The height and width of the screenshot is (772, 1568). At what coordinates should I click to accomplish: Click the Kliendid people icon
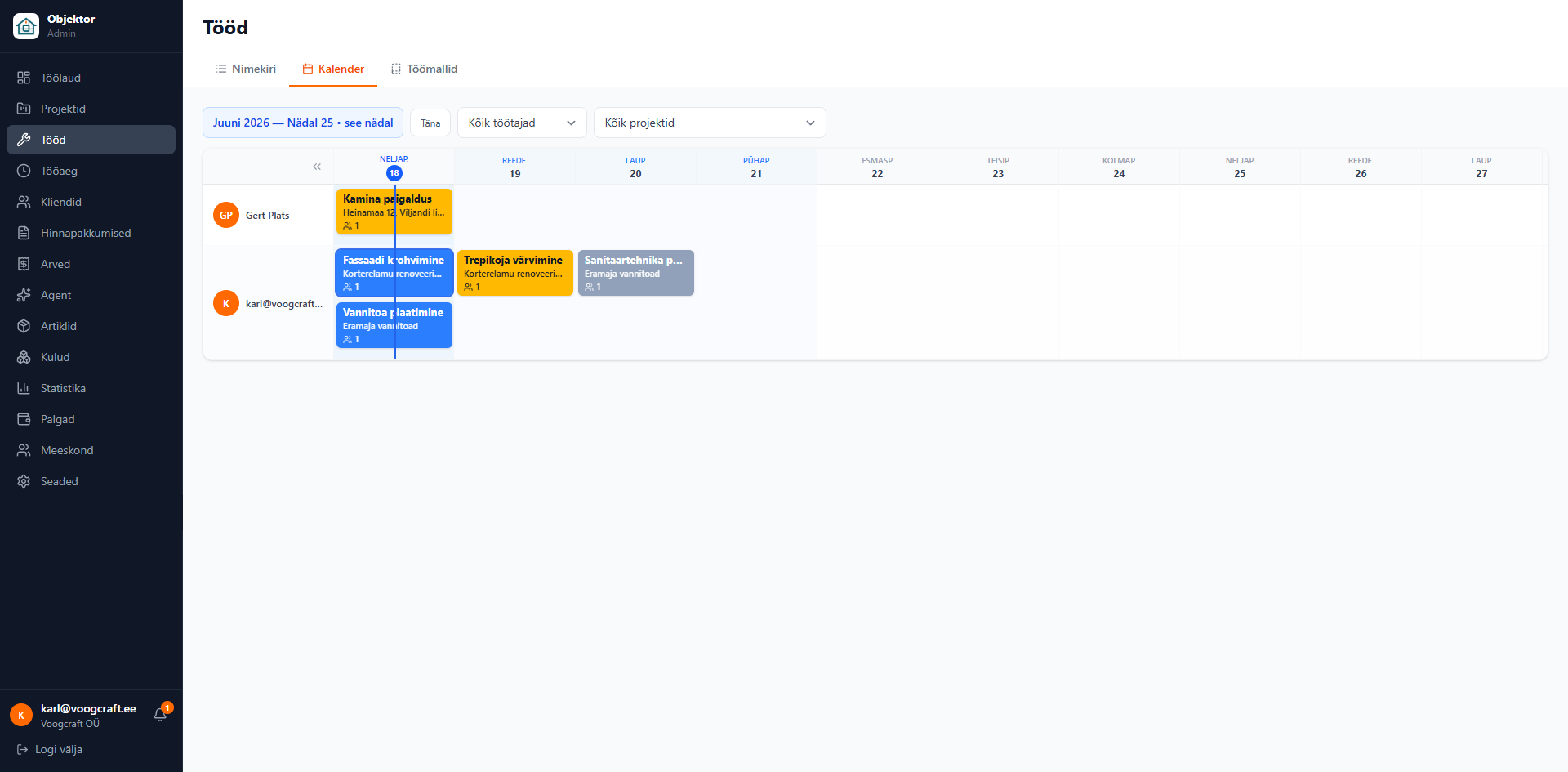pos(24,202)
